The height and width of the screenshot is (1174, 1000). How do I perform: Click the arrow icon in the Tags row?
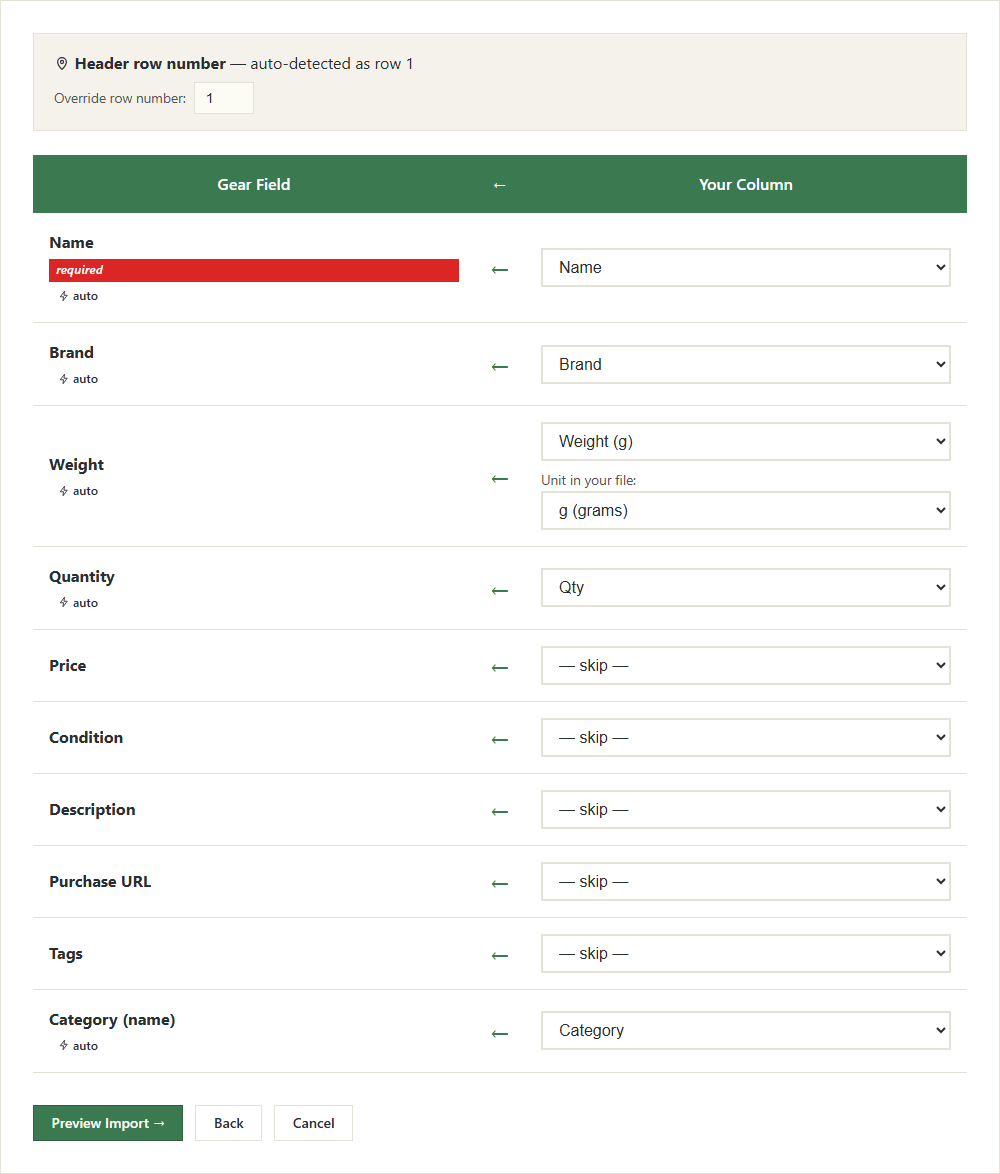tap(500, 955)
